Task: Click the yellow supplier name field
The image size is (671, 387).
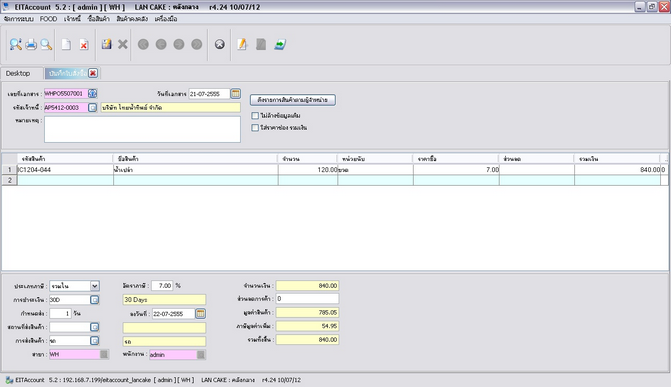Action: (x=171, y=107)
